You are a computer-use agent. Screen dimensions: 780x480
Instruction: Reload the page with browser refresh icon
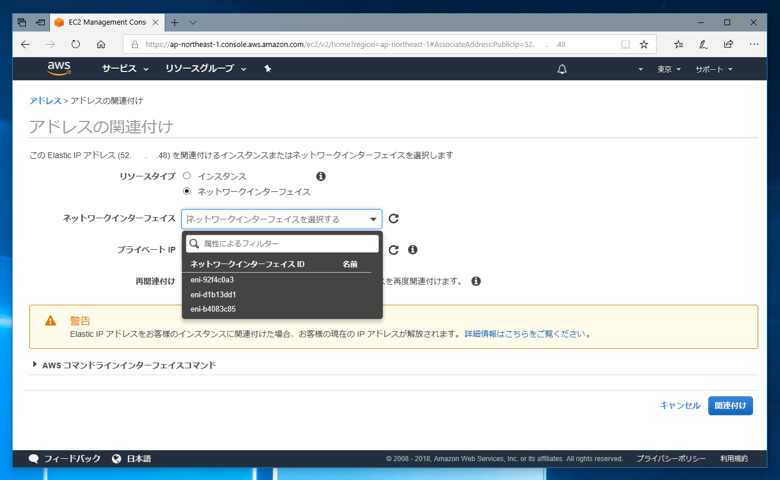tap(76, 44)
